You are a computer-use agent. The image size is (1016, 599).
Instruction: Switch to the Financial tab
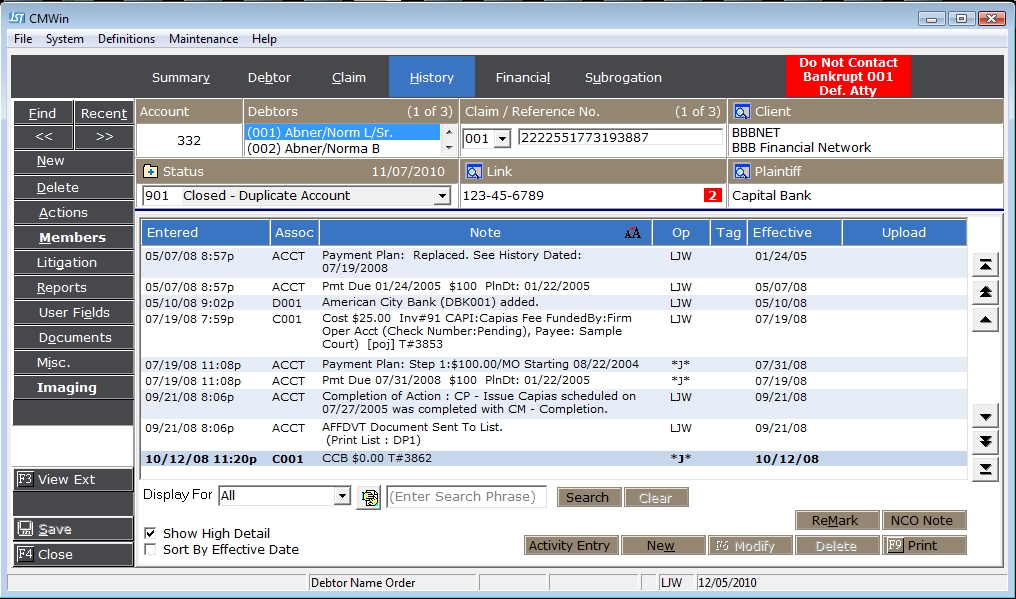523,77
